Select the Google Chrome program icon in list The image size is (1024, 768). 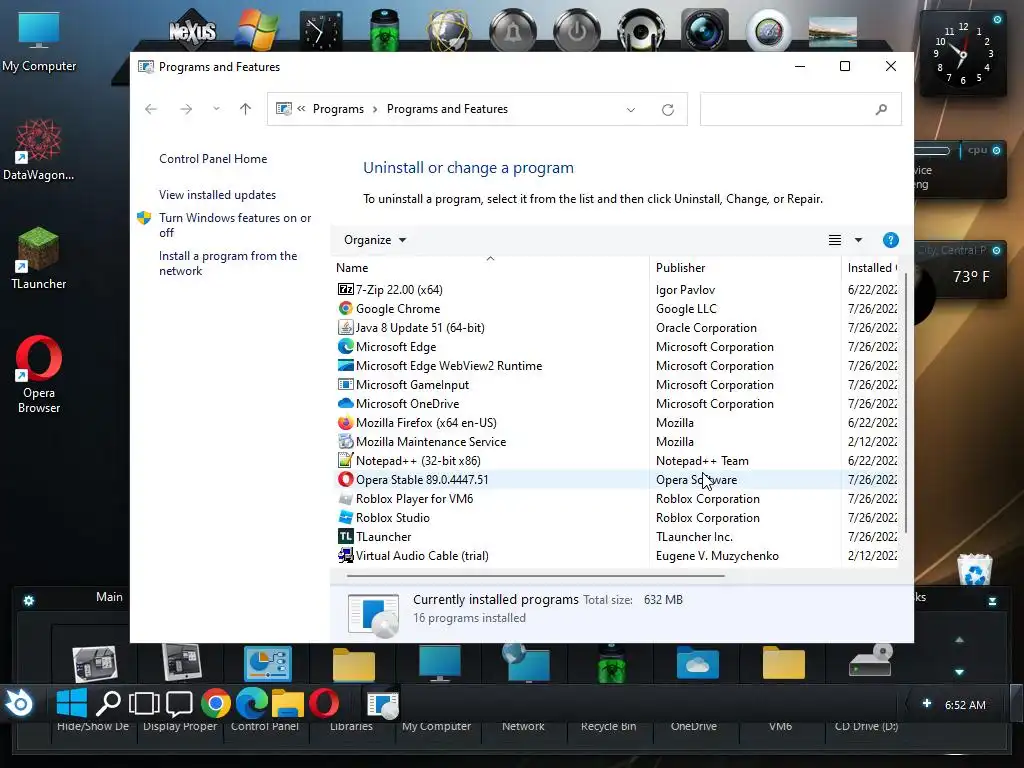coord(345,308)
